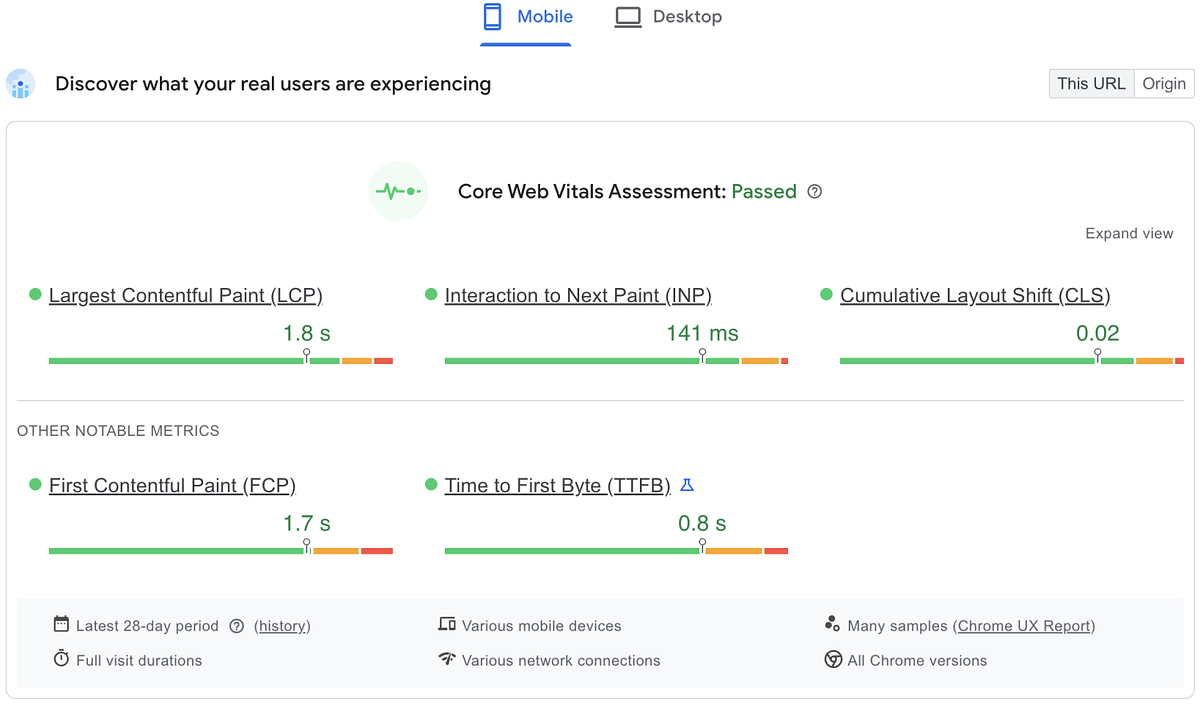1200x704 pixels.
Task: Click the stopwatch icon beside Full visit durations
Action: coord(61,660)
